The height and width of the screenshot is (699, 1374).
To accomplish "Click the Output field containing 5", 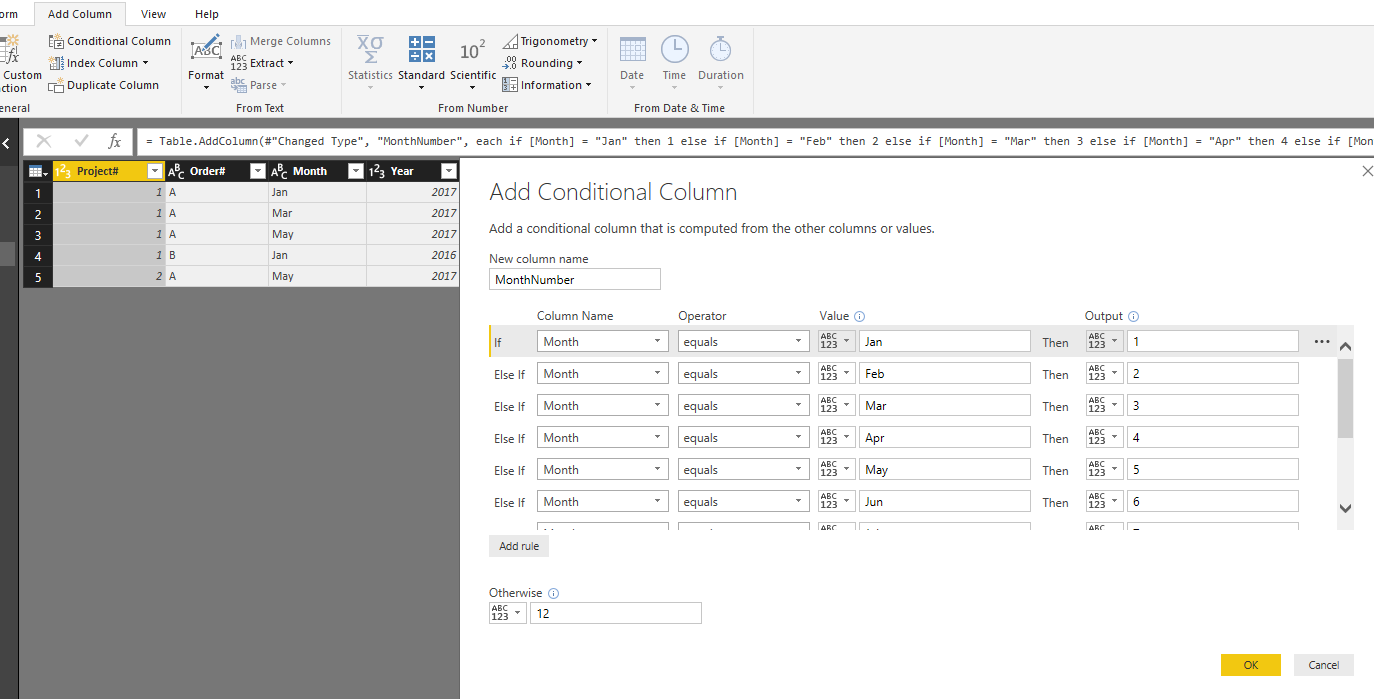I will (x=1212, y=470).
